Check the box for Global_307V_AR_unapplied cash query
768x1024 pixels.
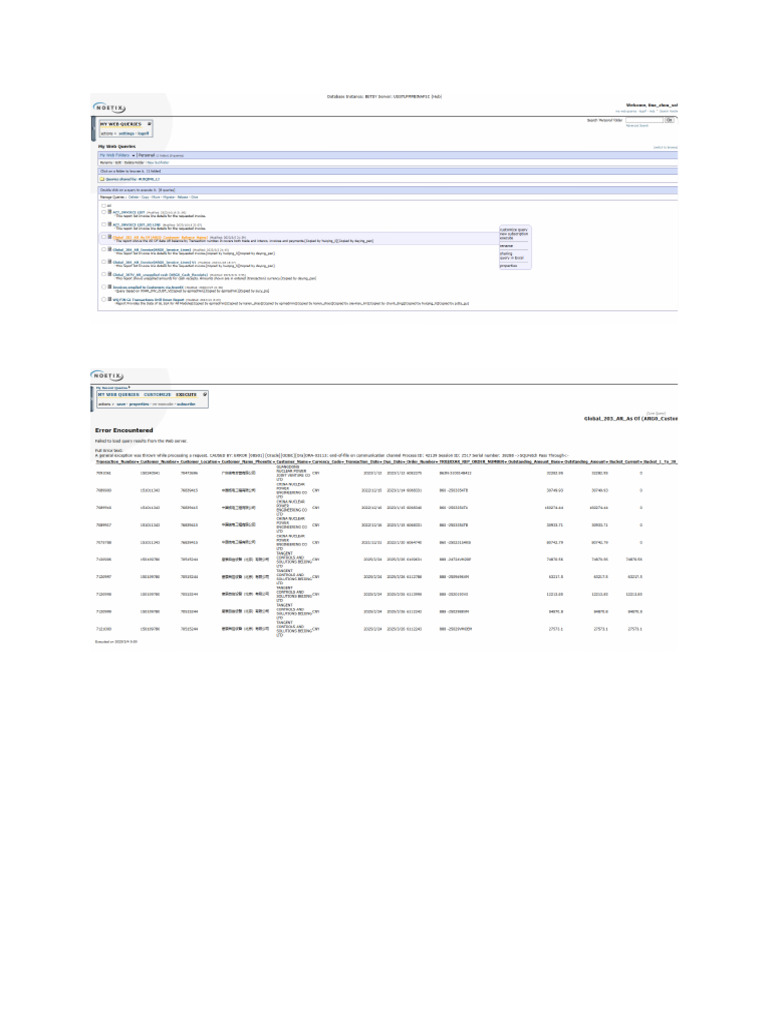point(103,274)
